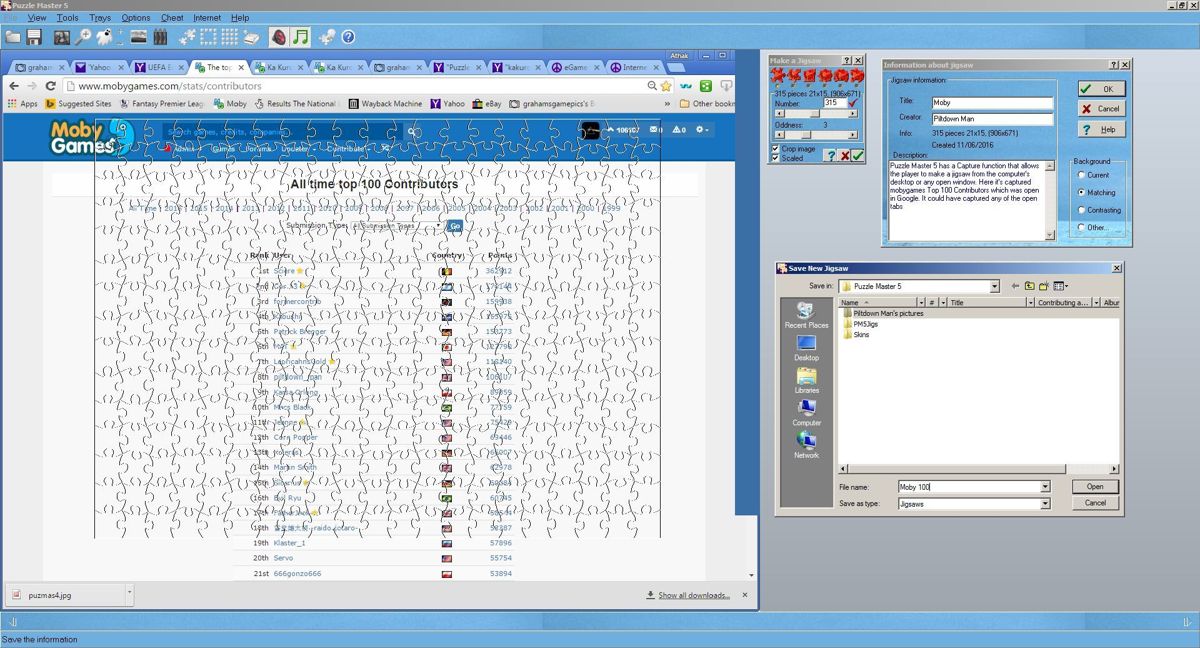This screenshot has width=1200, height=648.
Task: Click the pieces-into-tray icon
Action: [x=250, y=37]
